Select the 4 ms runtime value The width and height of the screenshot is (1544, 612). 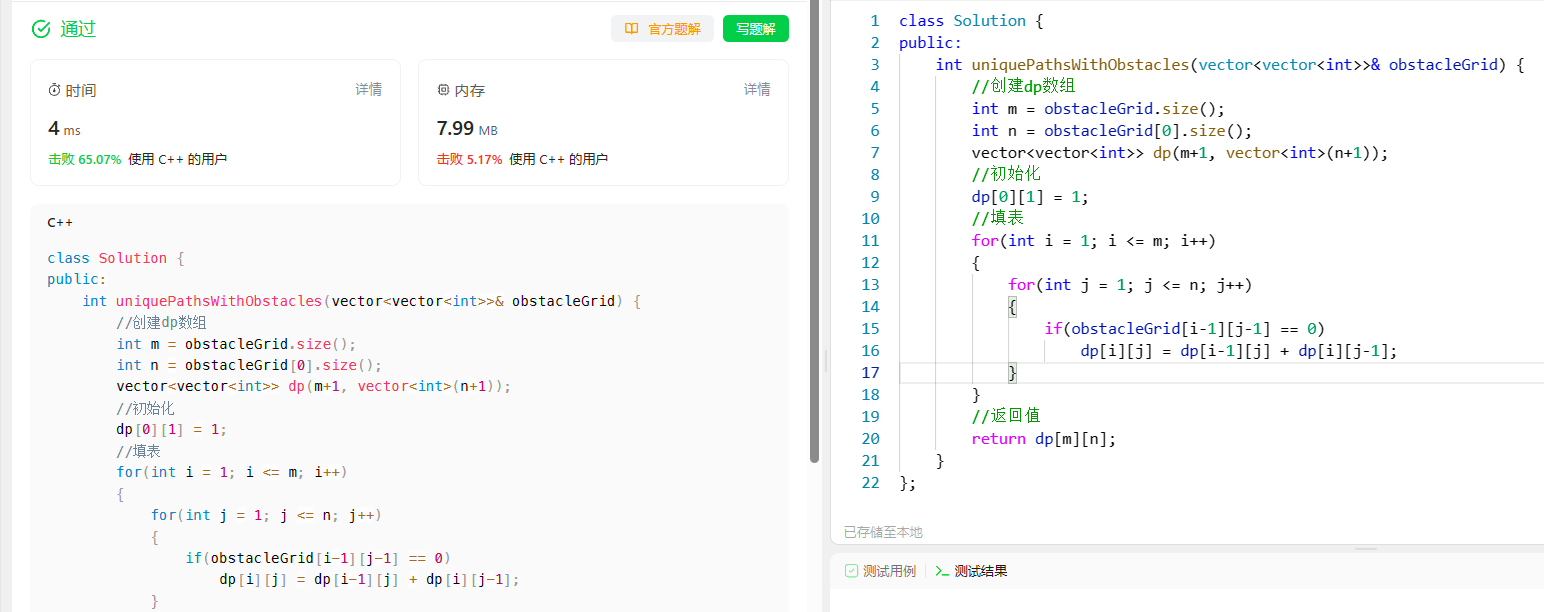pyautogui.click(x=64, y=128)
